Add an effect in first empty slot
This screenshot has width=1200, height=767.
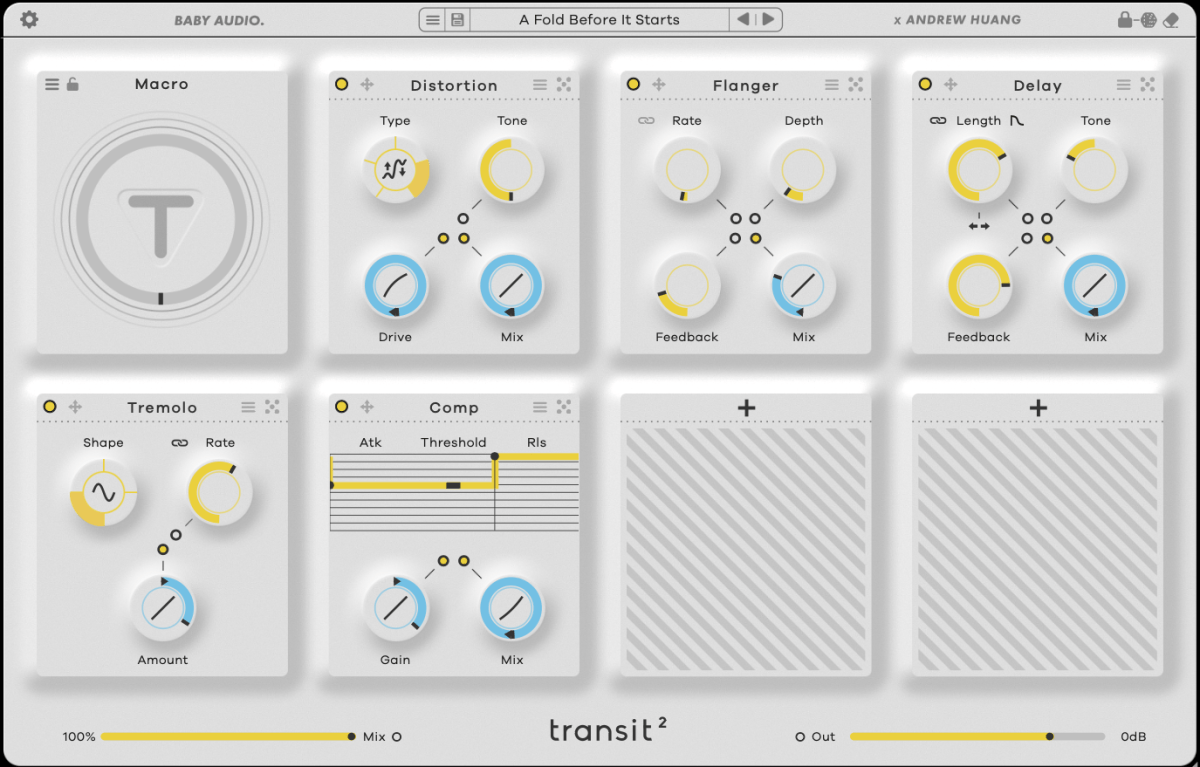tap(746, 408)
